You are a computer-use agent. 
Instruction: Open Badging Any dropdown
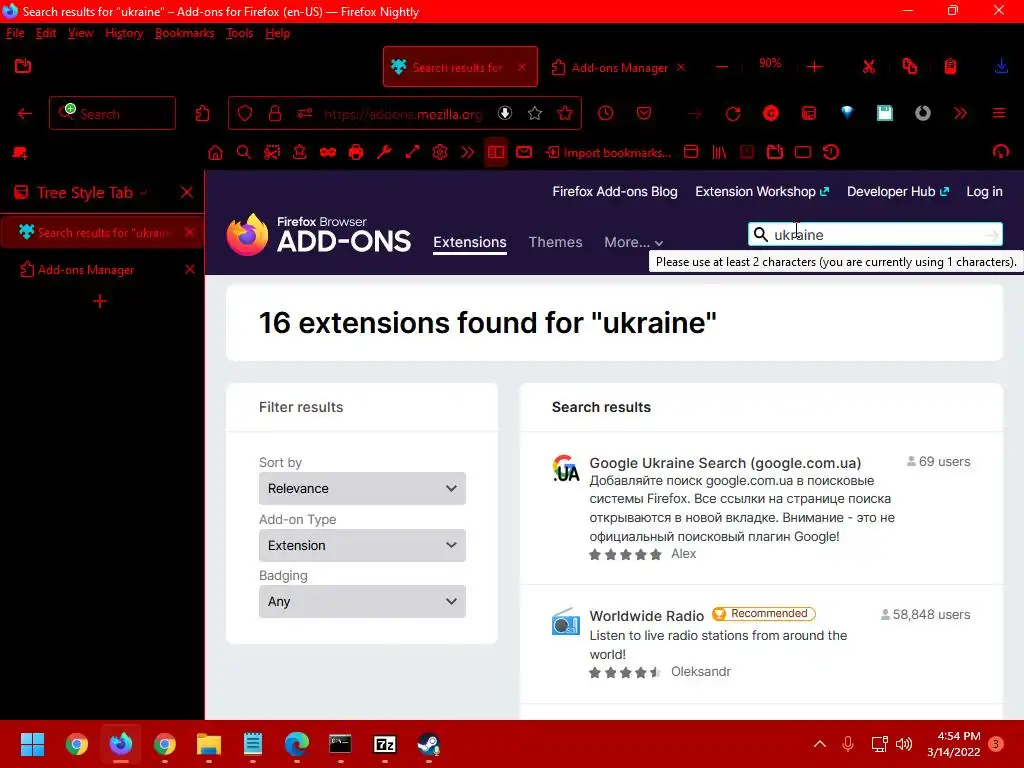[362, 601]
